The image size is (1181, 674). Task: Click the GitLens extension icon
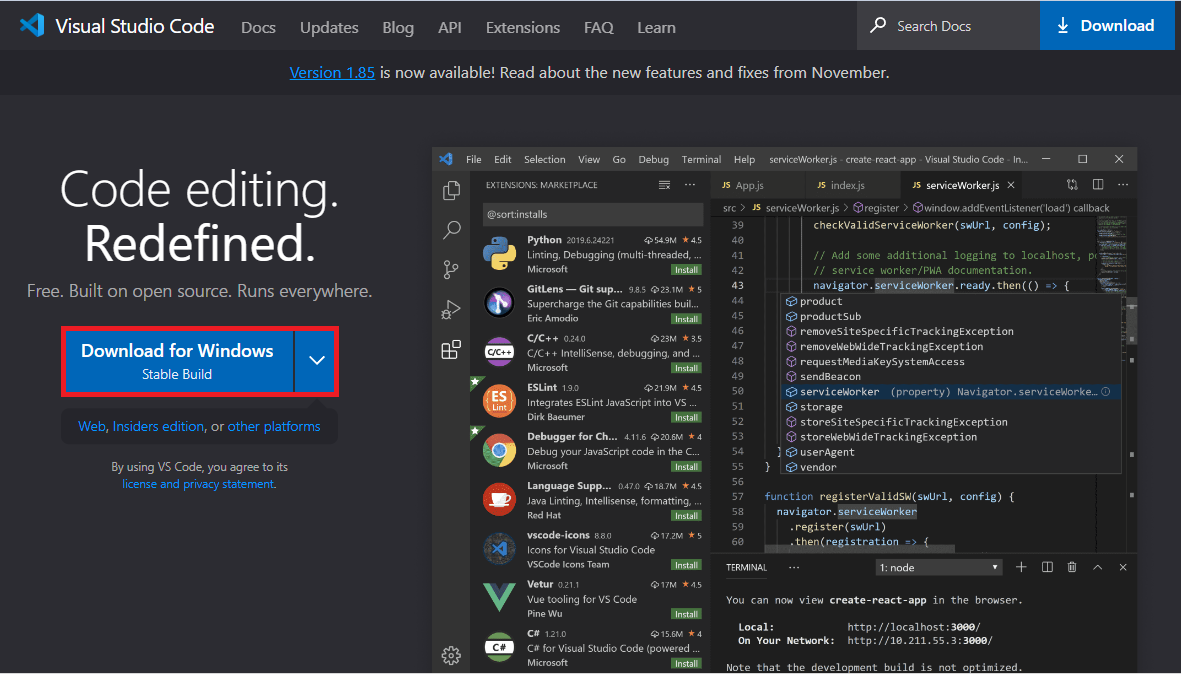point(499,303)
